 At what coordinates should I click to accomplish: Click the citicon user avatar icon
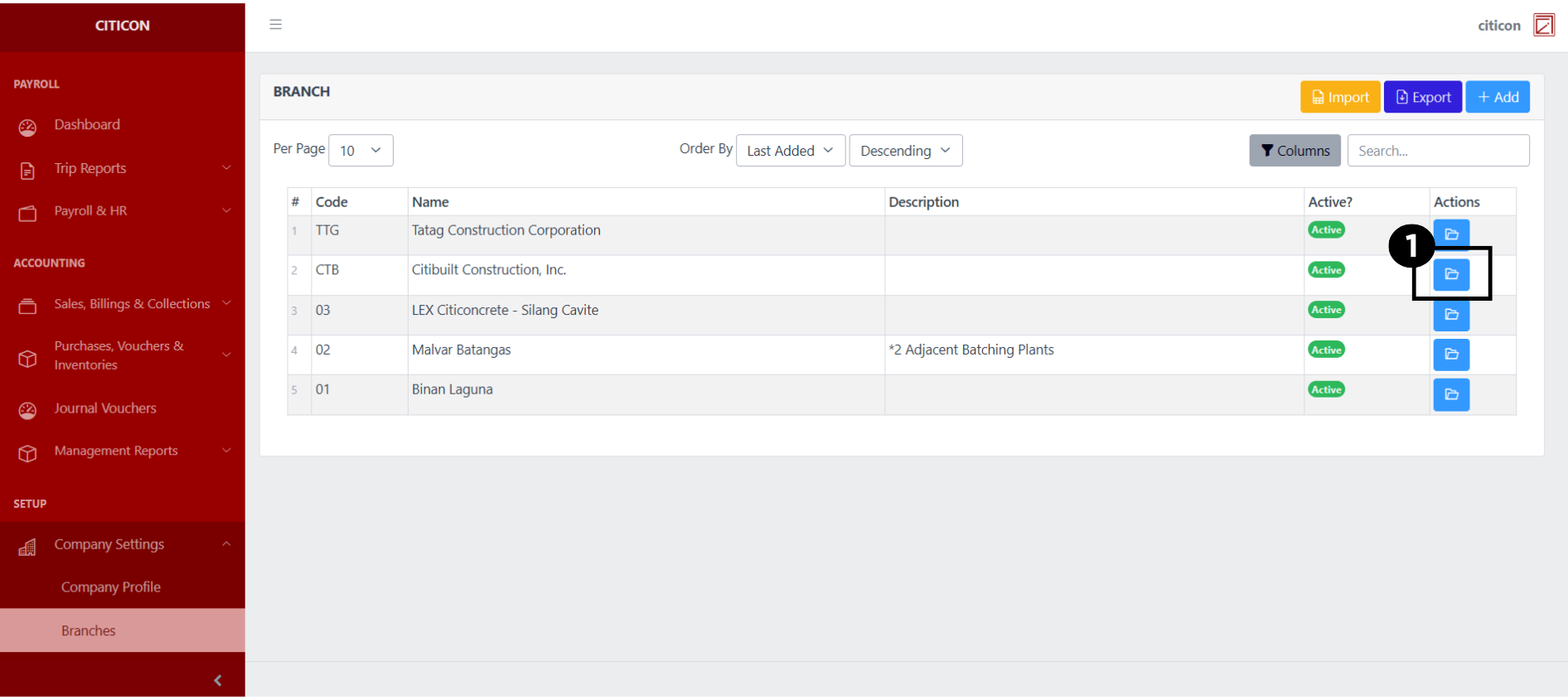[1544, 26]
